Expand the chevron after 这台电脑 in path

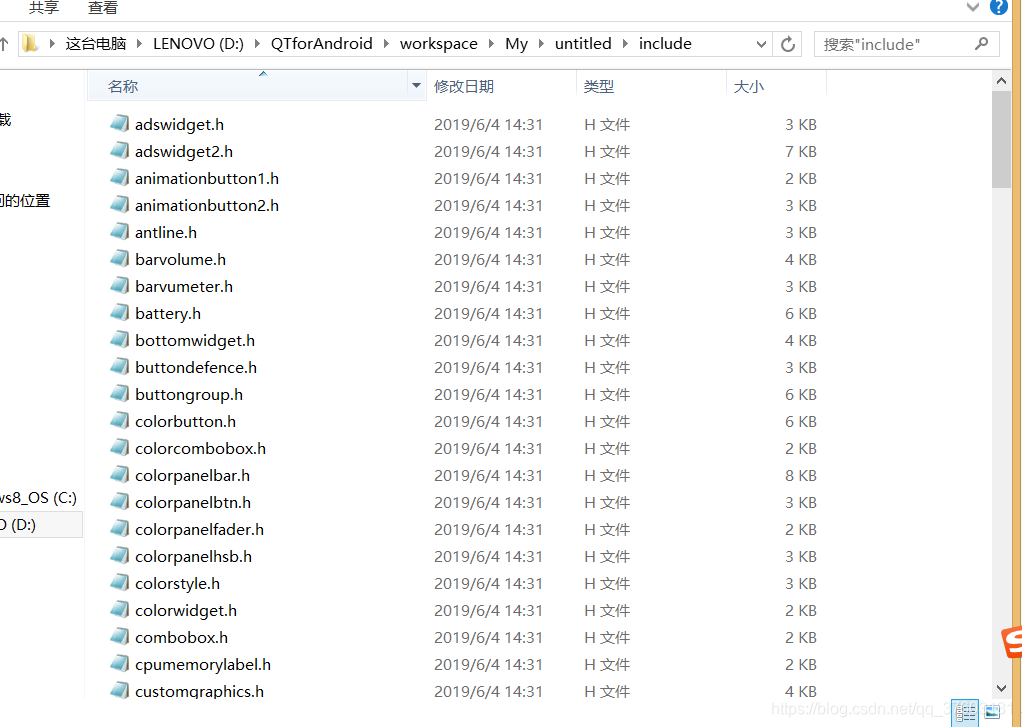click(139, 44)
